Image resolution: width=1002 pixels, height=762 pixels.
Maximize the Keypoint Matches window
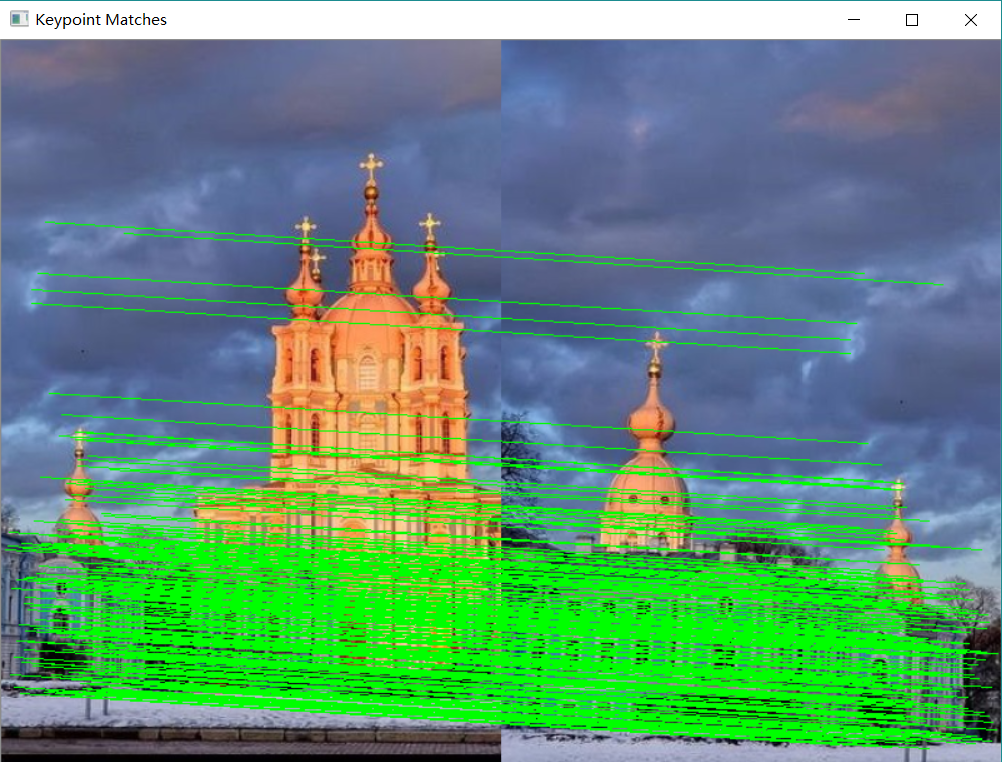click(x=912, y=19)
